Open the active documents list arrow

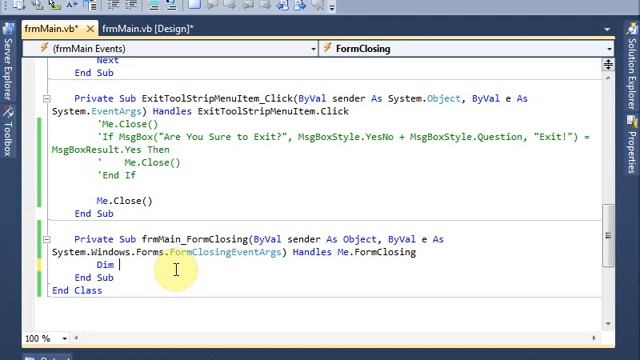[607, 29]
